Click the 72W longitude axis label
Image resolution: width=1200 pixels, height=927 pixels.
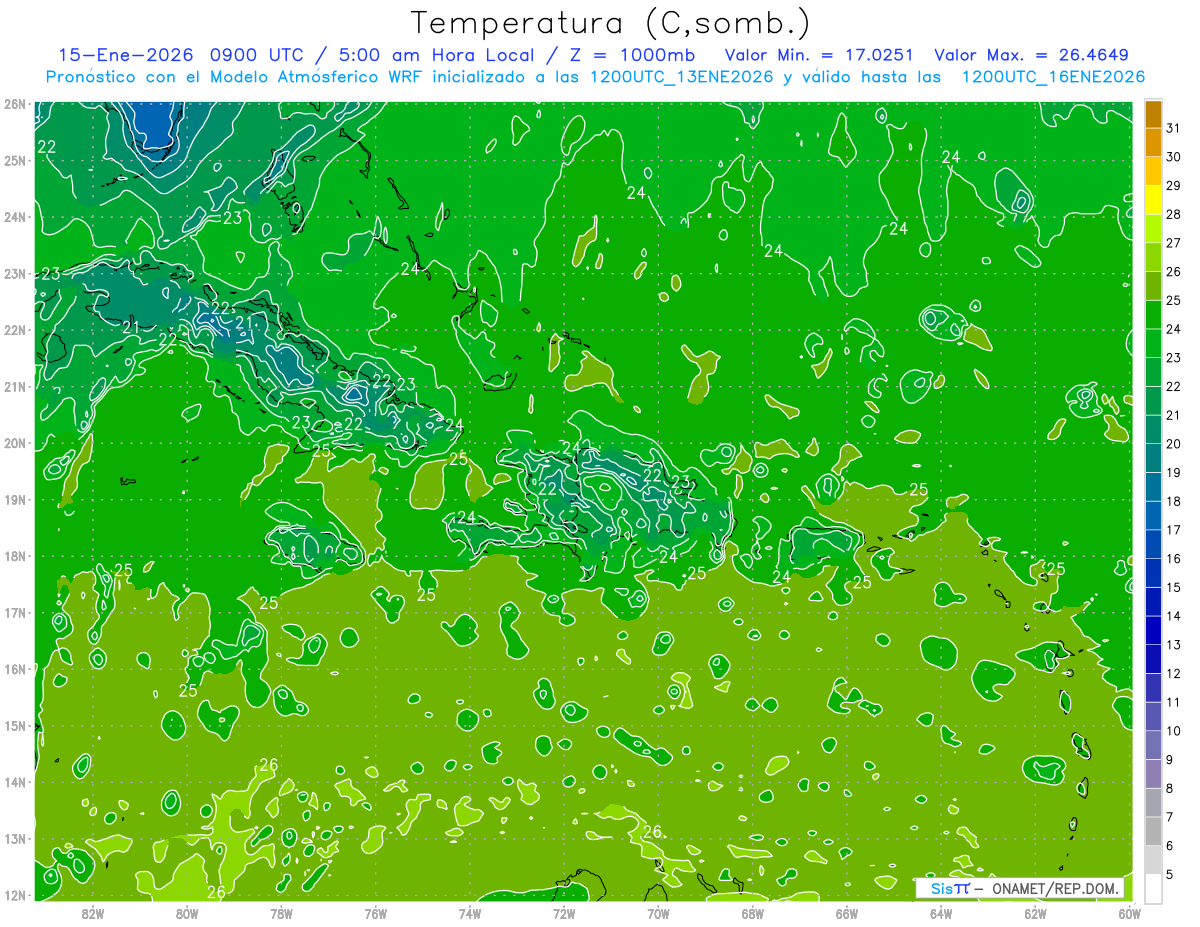coord(564,913)
